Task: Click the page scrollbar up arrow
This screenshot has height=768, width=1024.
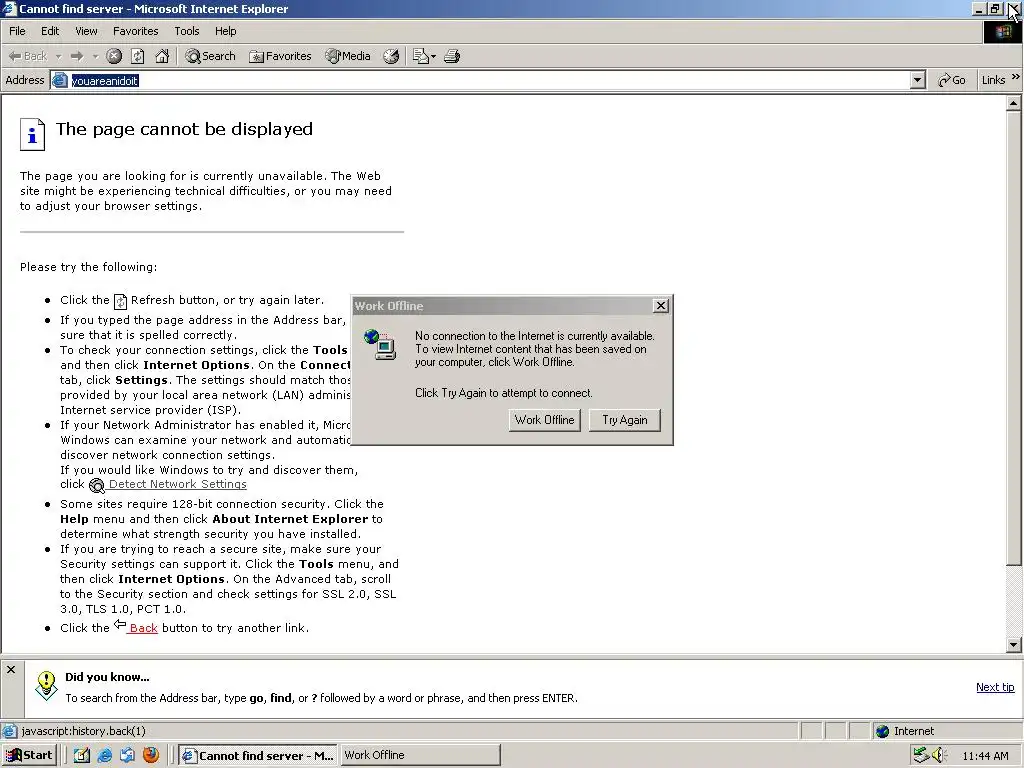Action: [x=1014, y=103]
